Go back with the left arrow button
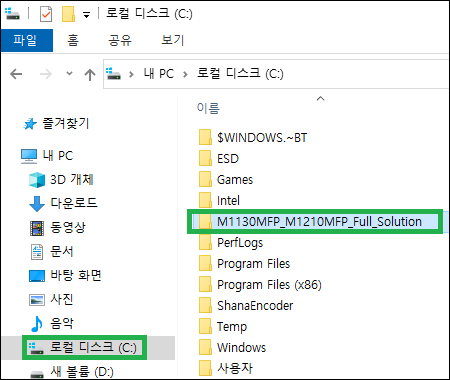The image size is (450, 380). [x=16, y=74]
